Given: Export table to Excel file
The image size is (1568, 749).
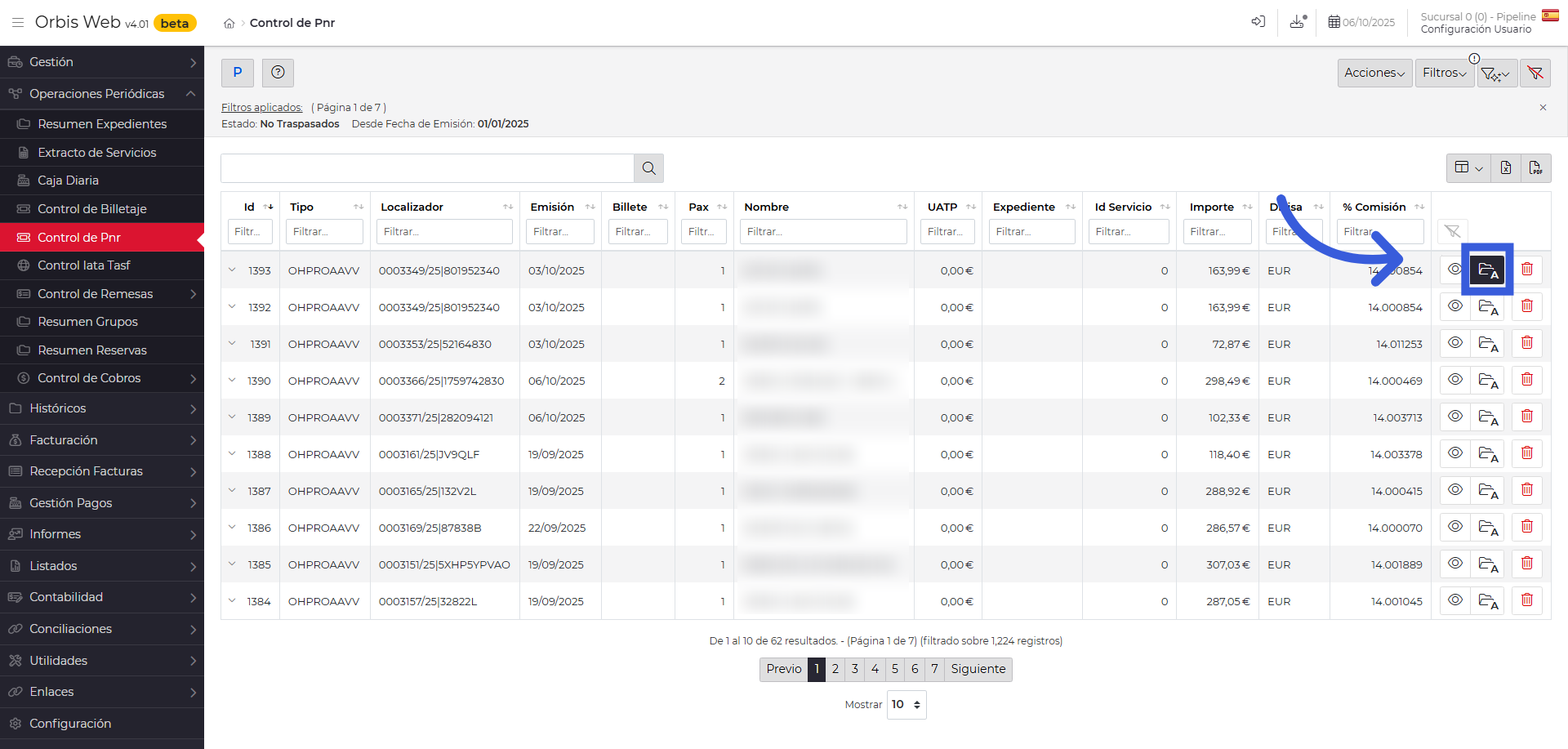Looking at the screenshot, I should pos(1505,167).
